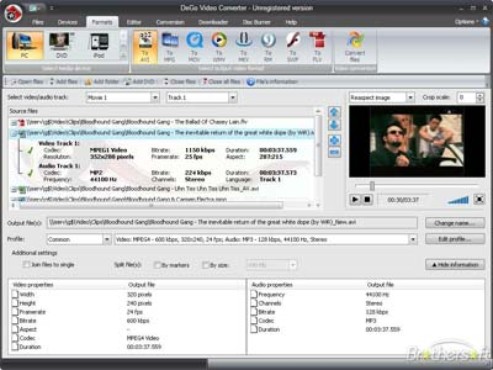Enable split By markers checkbox
This screenshot has width=493, height=370.
(157, 265)
